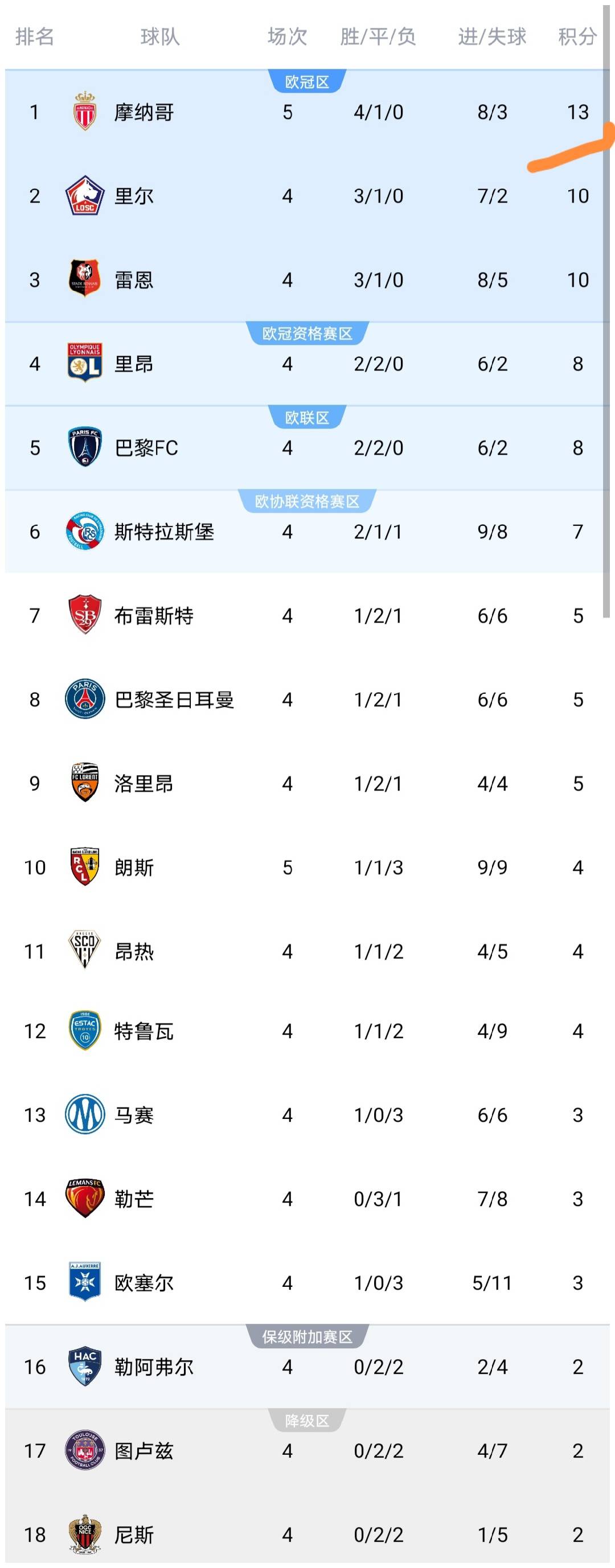This screenshot has width=615, height=1568.
Task: Open team page for 布雷斯特
Action: point(154,615)
